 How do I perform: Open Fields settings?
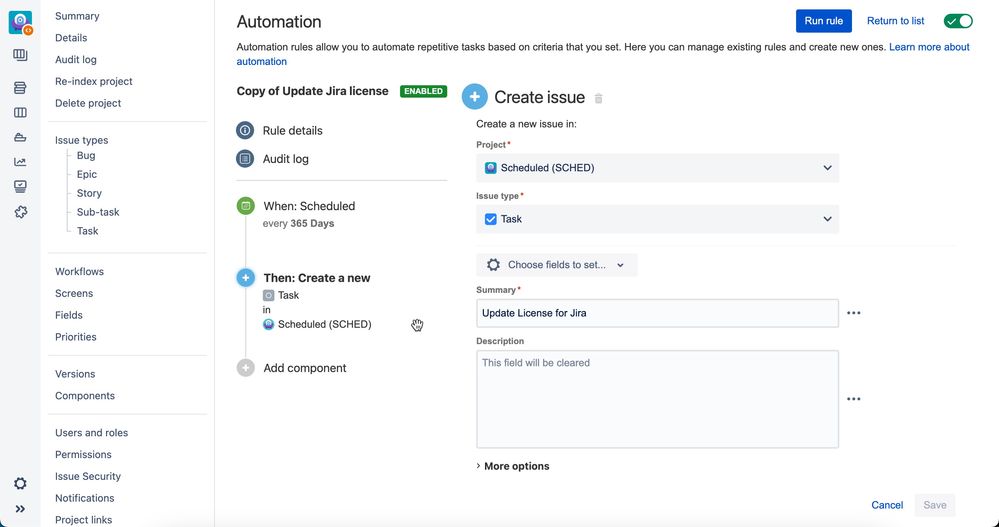coord(69,315)
